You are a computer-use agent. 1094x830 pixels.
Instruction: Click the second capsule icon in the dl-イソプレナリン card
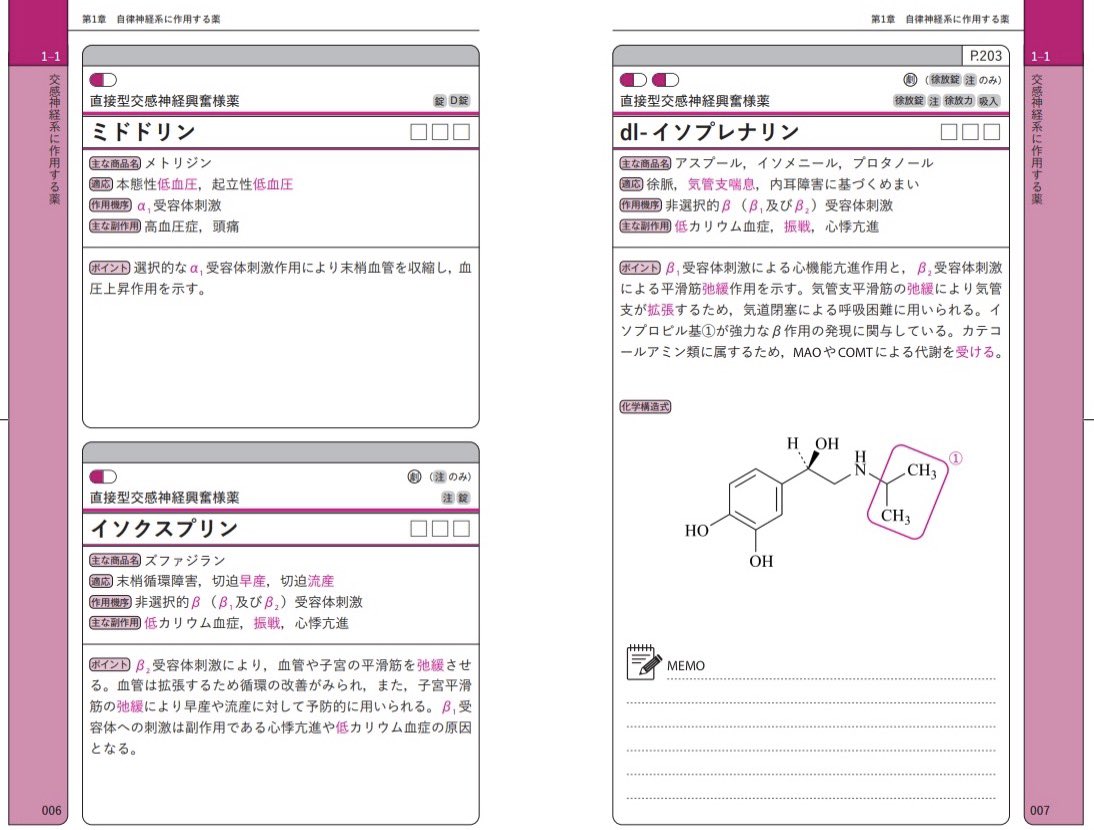click(665, 80)
